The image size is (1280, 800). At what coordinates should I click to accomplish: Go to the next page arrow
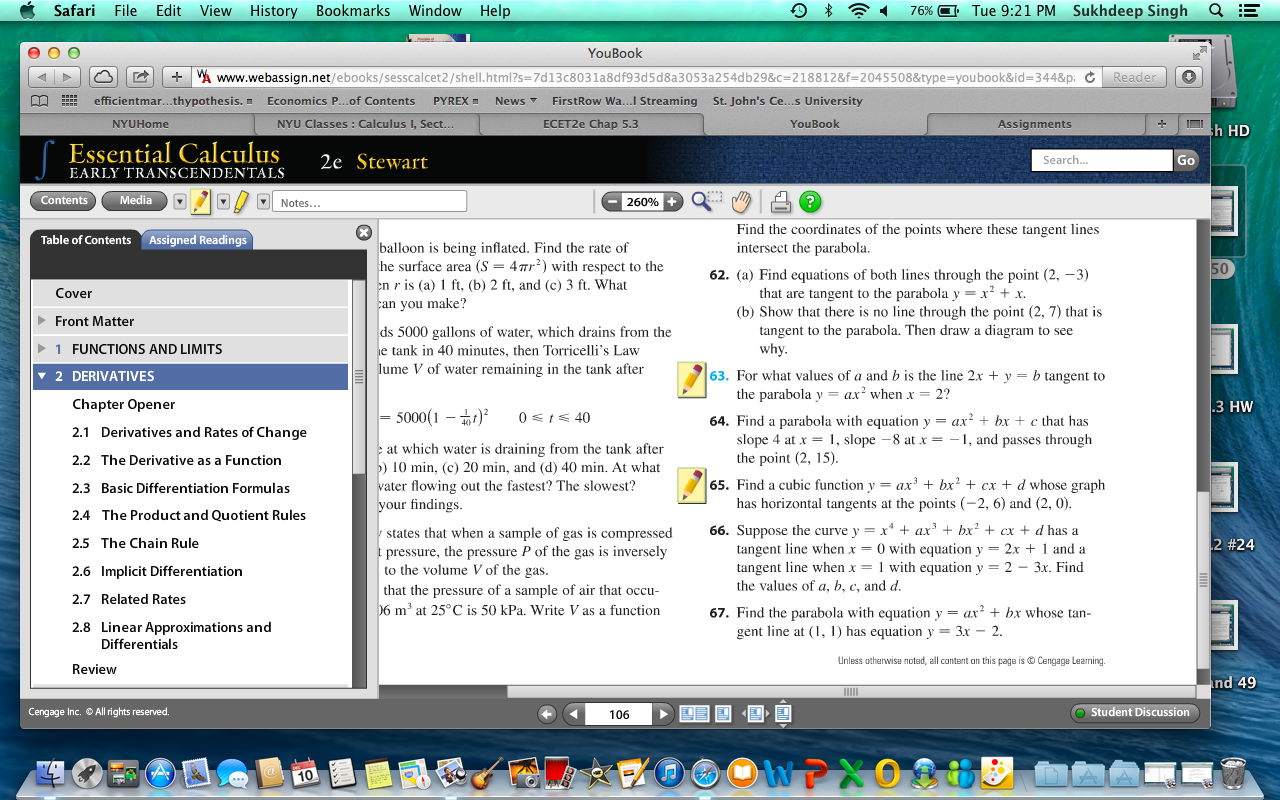665,714
